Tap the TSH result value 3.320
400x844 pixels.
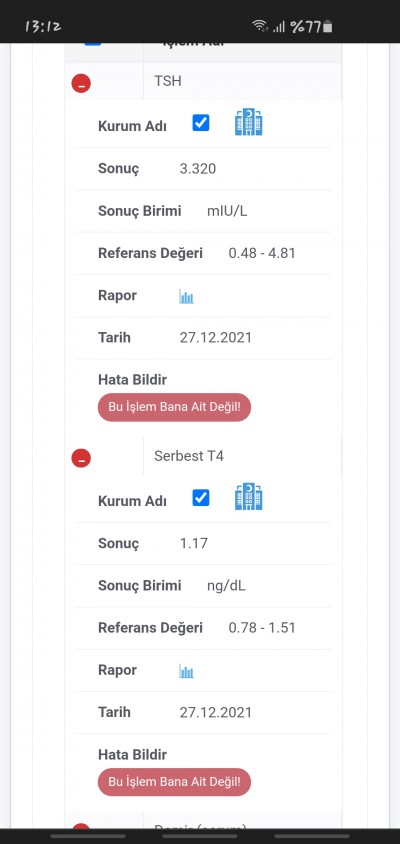pyautogui.click(x=198, y=169)
